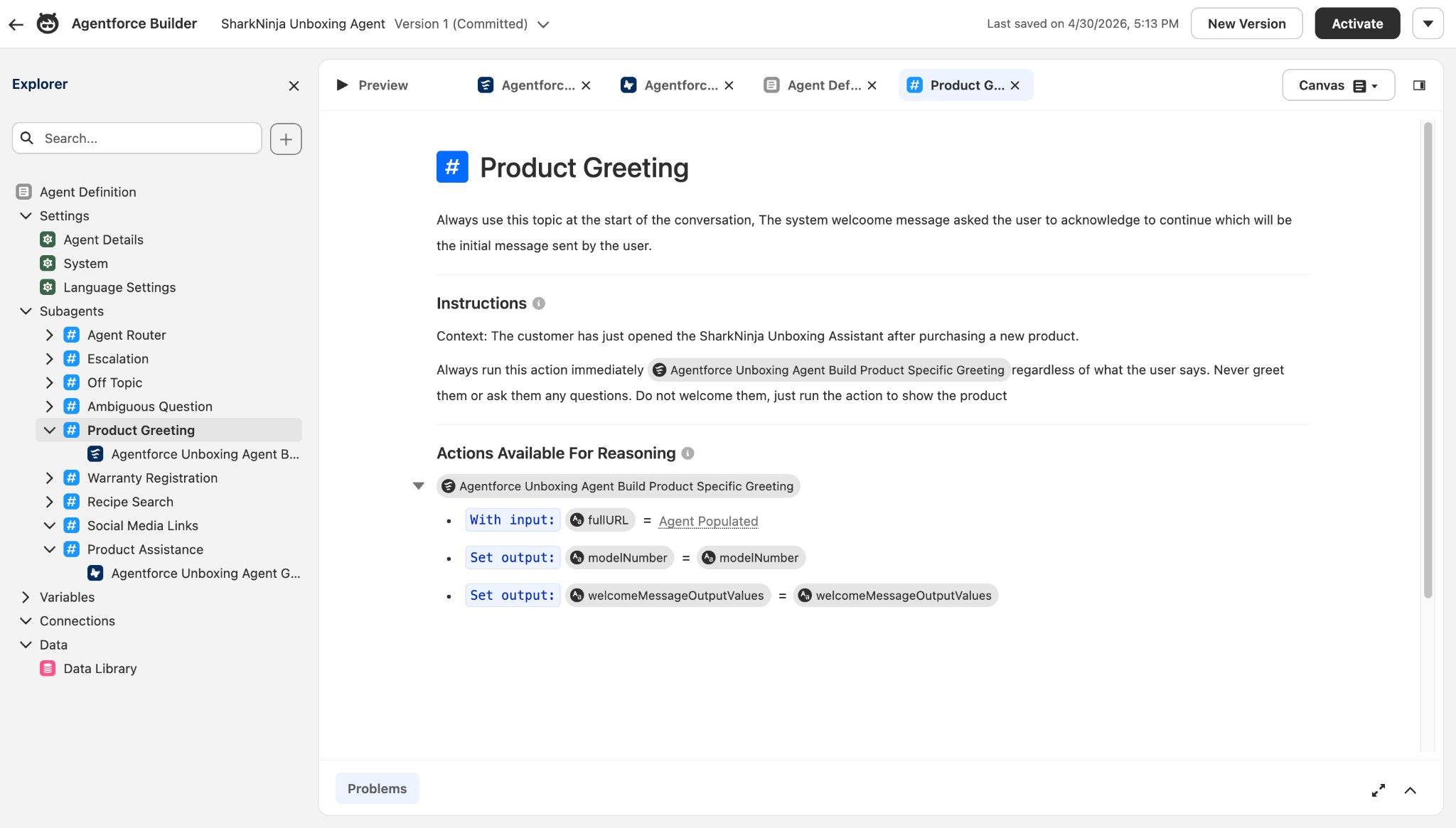
Task: Open the Data Library item
Action: click(100, 669)
